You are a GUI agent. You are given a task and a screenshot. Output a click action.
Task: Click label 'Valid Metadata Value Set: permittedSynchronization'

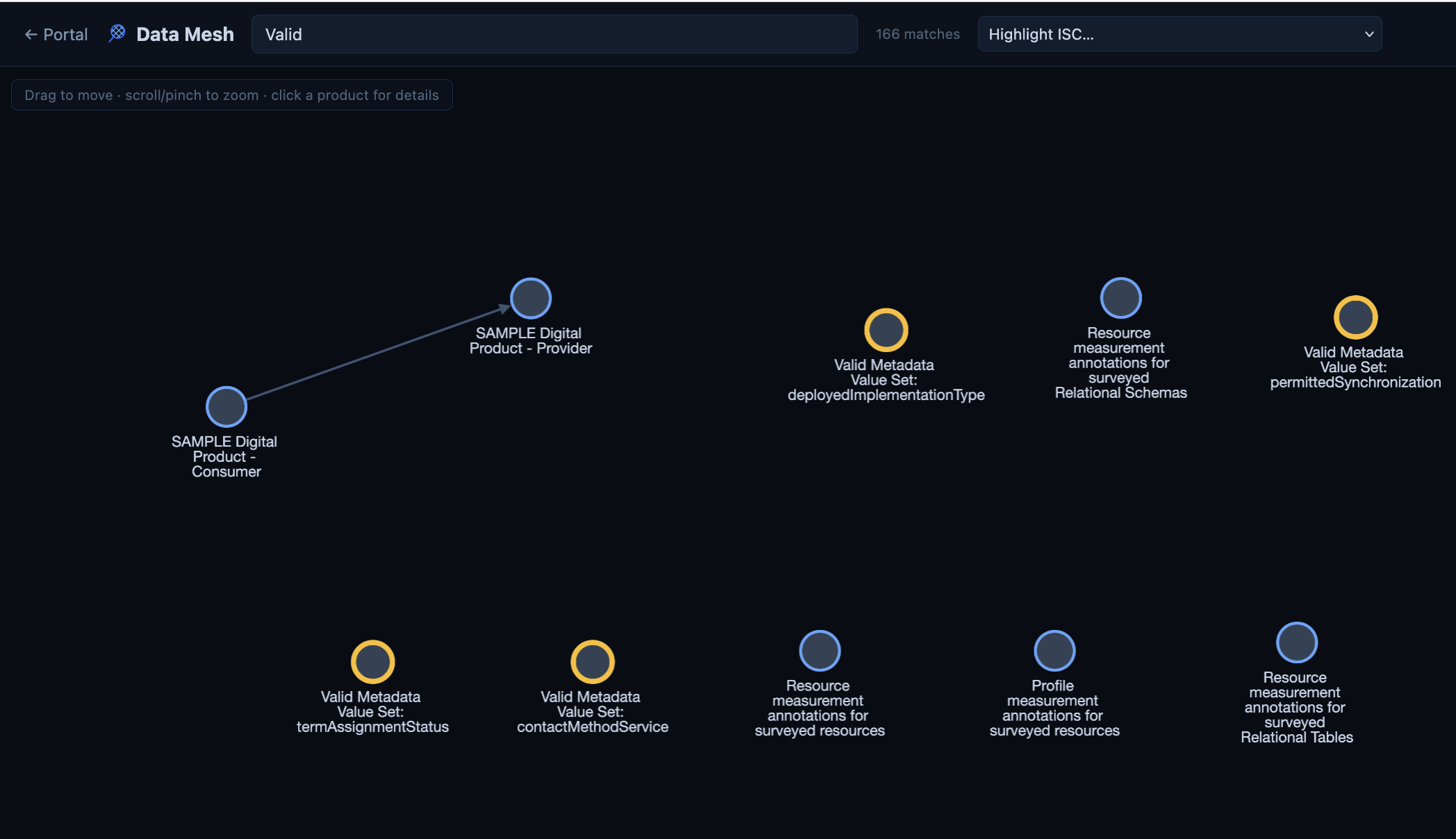[x=1355, y=367]
